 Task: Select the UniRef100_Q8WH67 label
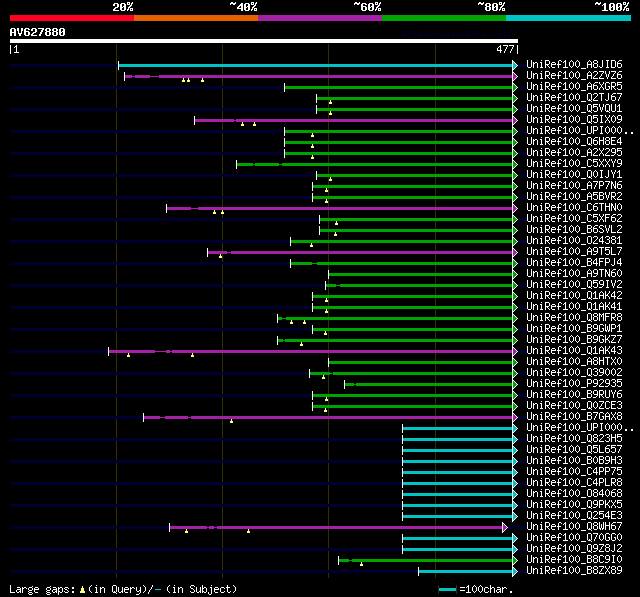pos(574,527)
